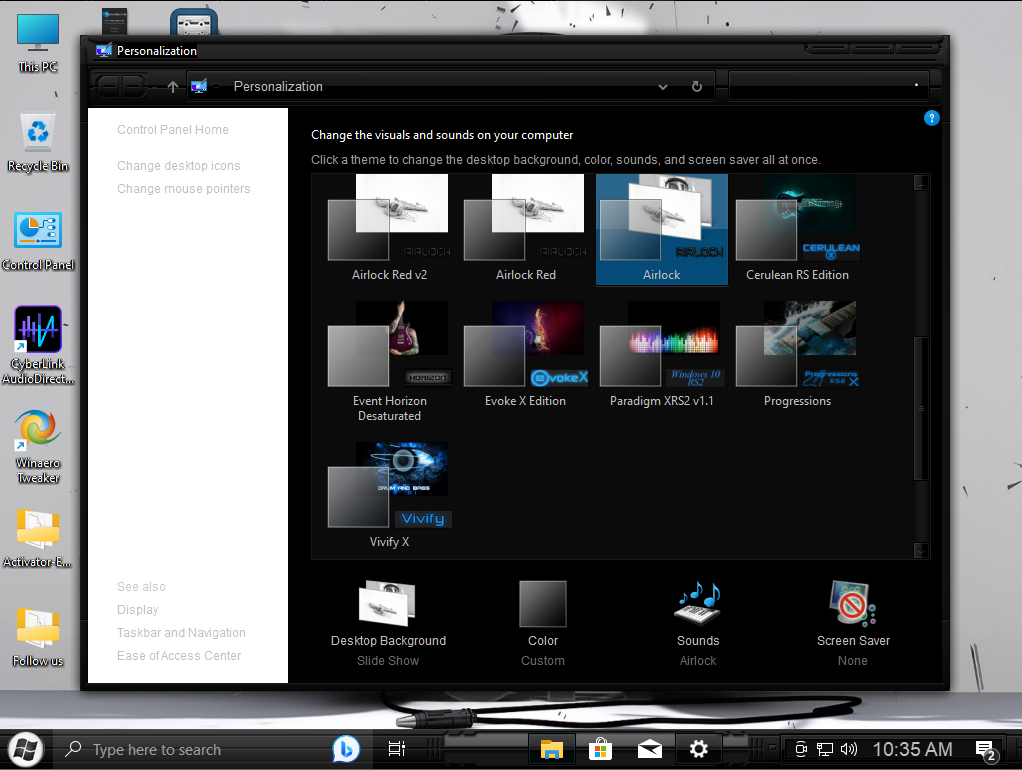Select the Control Panel desktop shortcut
This screenshot has height=770, width=1022.
tap(38, 241)
